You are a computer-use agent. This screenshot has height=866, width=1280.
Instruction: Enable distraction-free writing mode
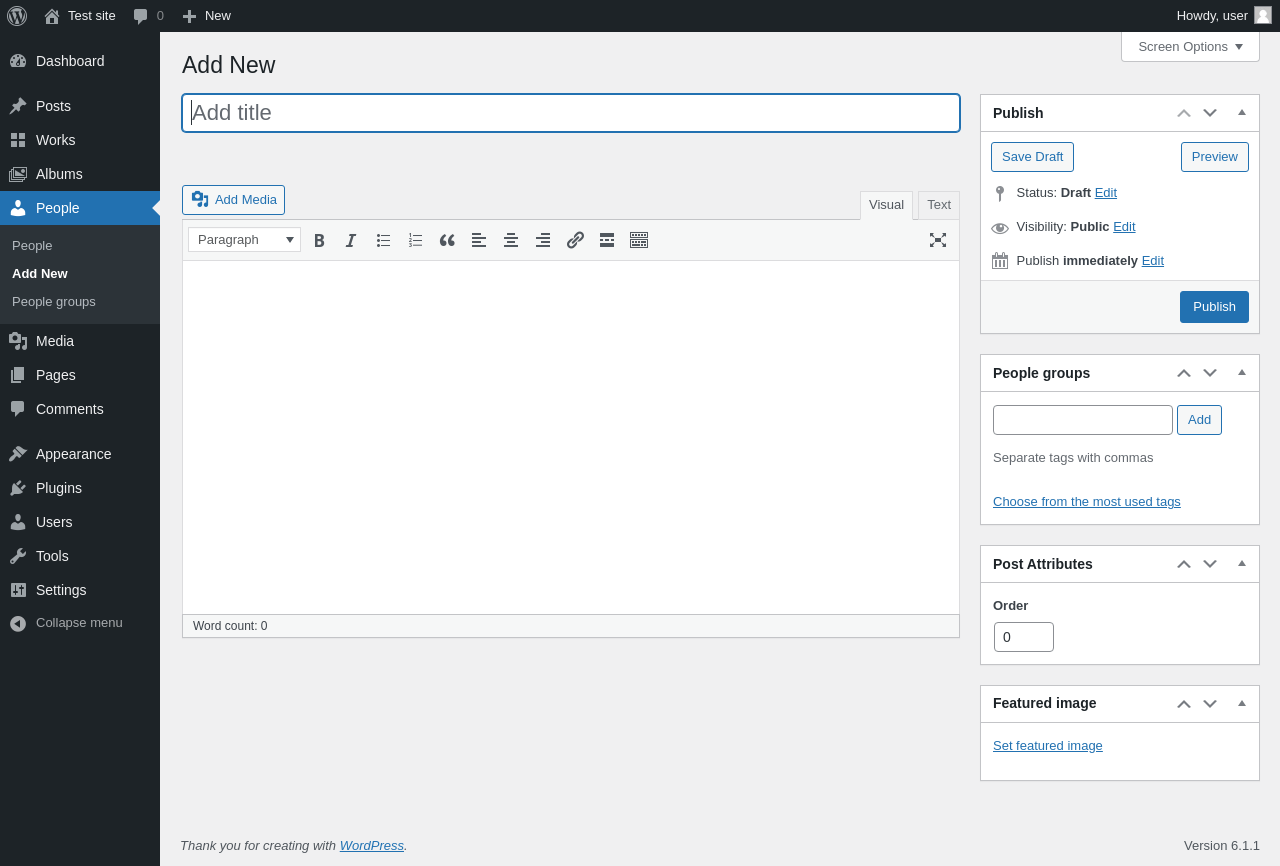[938, 240]
